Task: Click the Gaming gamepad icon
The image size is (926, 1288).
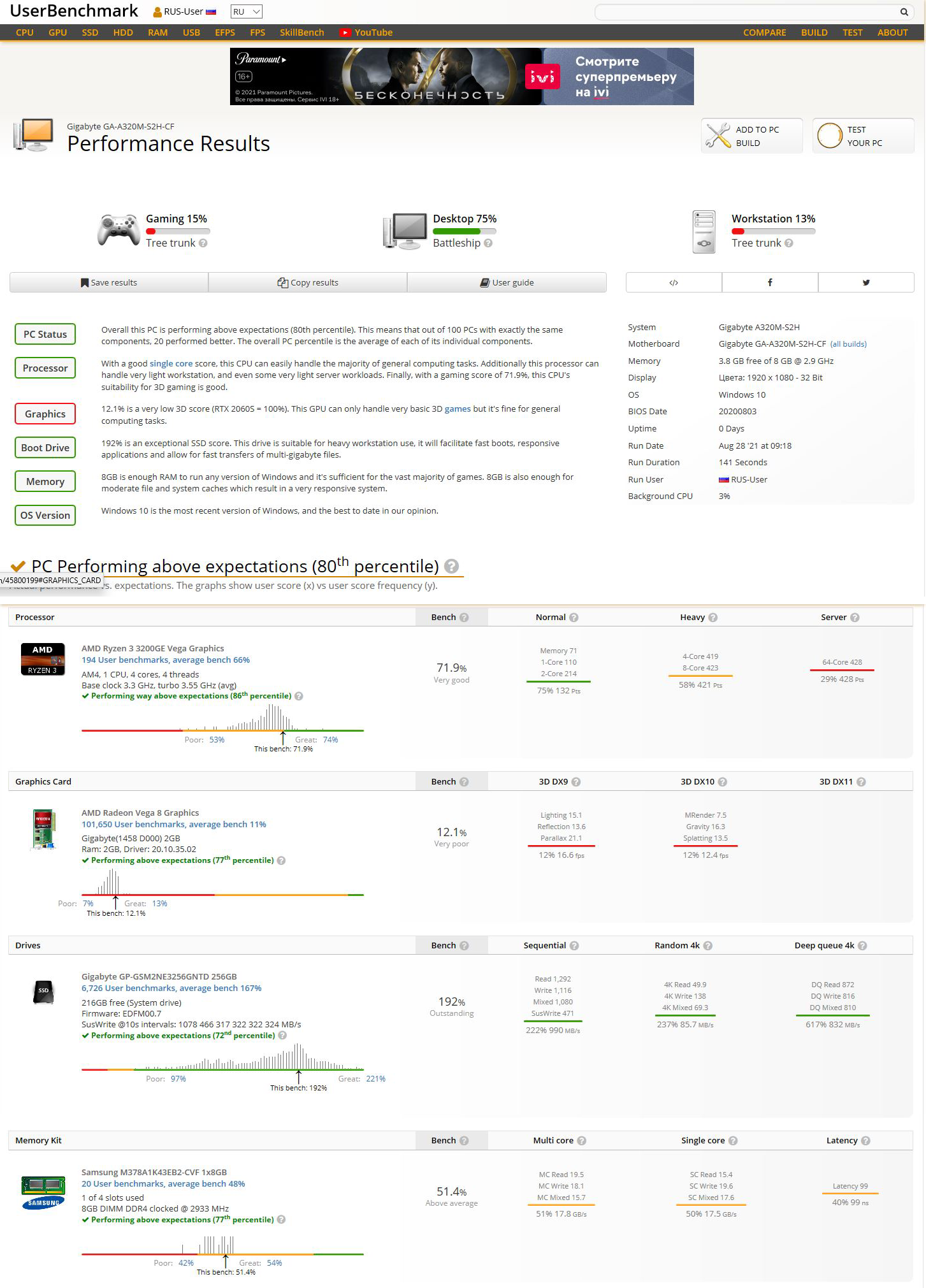Action: point(119,230)
